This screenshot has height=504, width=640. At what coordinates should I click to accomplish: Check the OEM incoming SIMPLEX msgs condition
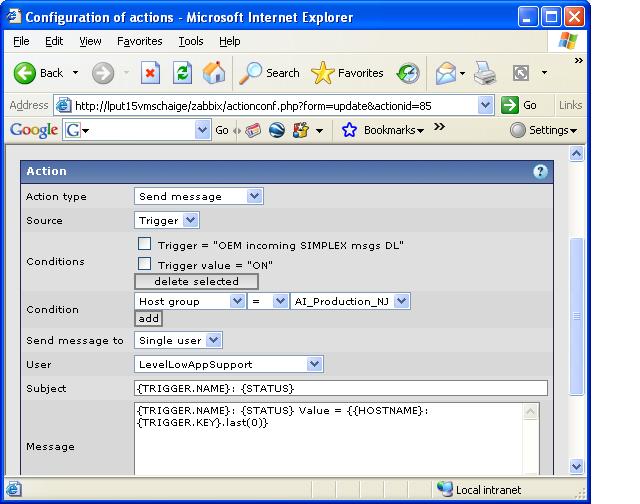click(145, 244)
